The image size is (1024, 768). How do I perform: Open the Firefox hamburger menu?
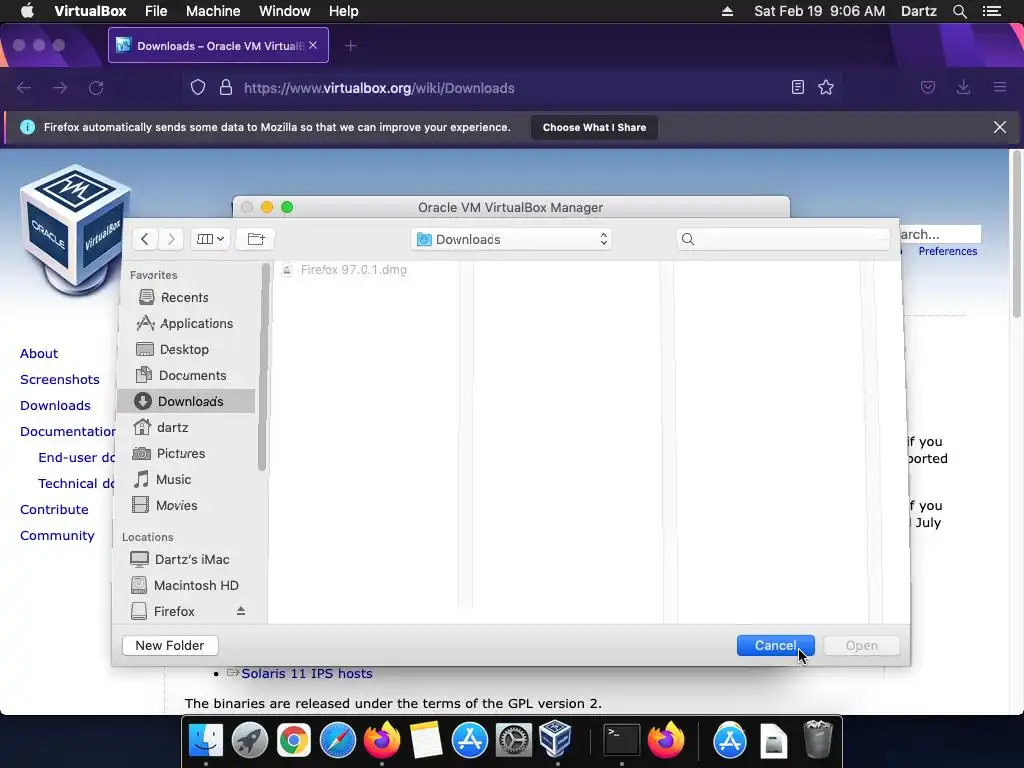pos(1000,87)
